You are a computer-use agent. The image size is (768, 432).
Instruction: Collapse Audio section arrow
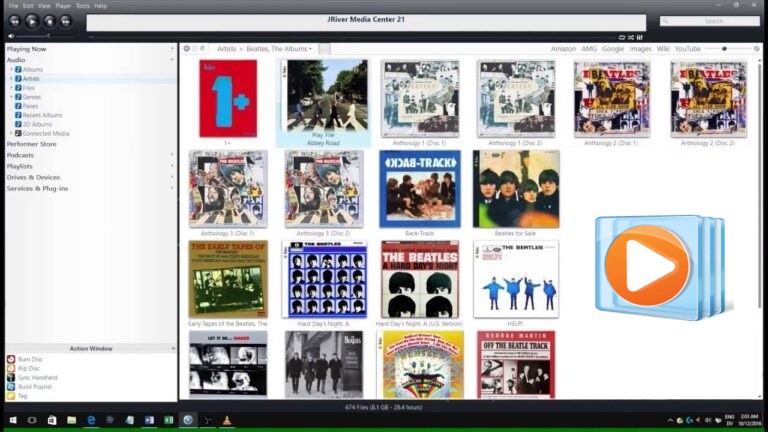(172, 60)
